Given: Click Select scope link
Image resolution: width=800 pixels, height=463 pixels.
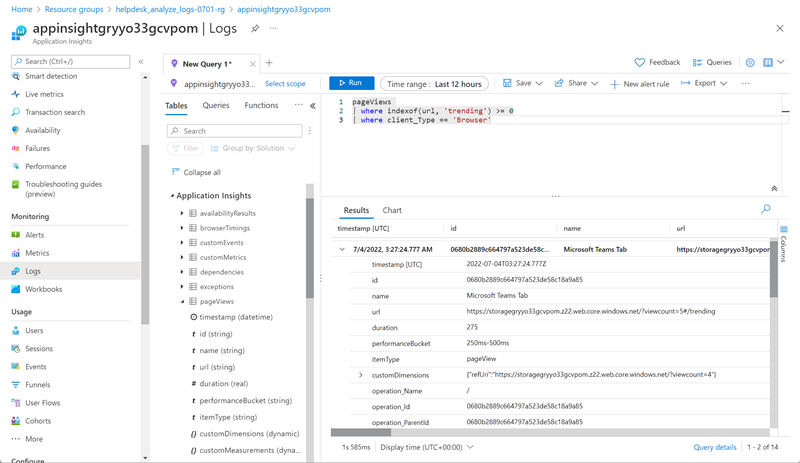Looking at the screenshot, I should pyautogui.click(x=285, y=84).
